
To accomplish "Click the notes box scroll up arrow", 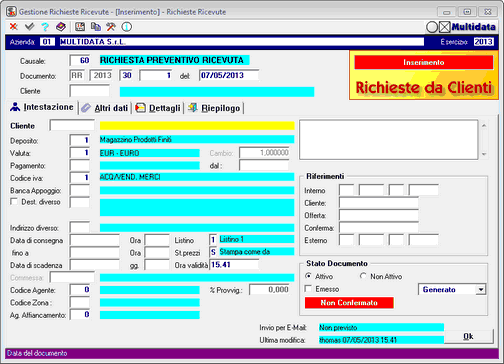I will click(x=484, y=125).
